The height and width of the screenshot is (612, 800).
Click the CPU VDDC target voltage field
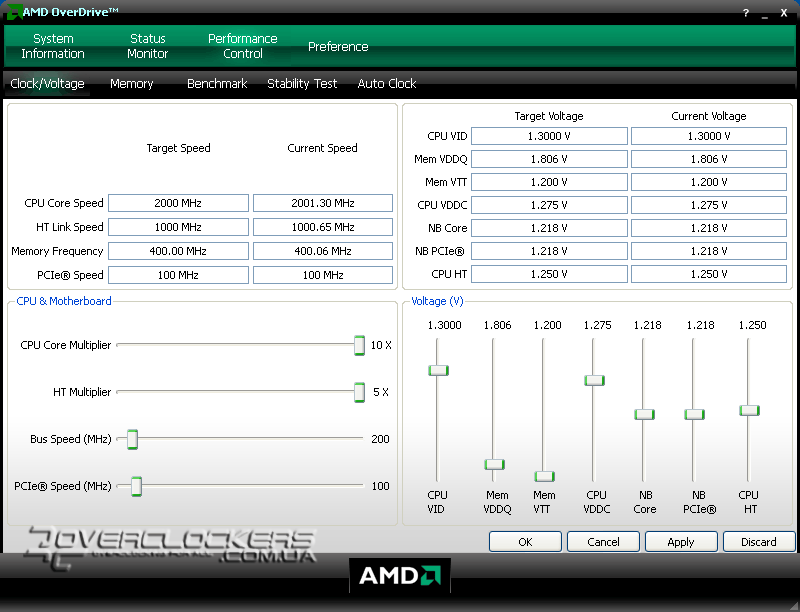(x=549, y=205)
